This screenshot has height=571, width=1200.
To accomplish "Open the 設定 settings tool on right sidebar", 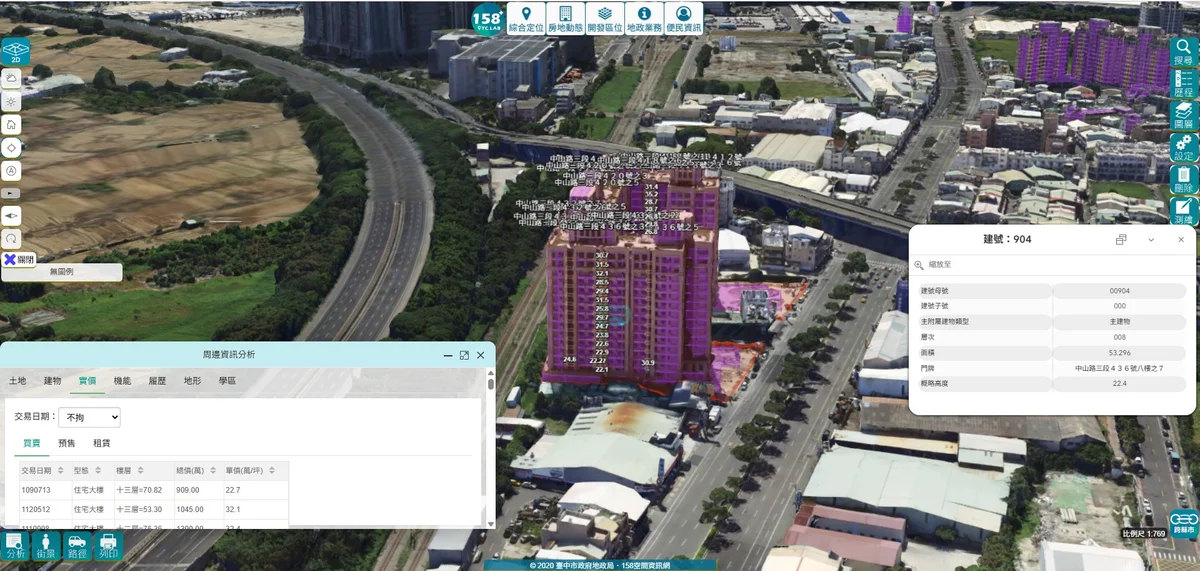I will [1184, 148].
